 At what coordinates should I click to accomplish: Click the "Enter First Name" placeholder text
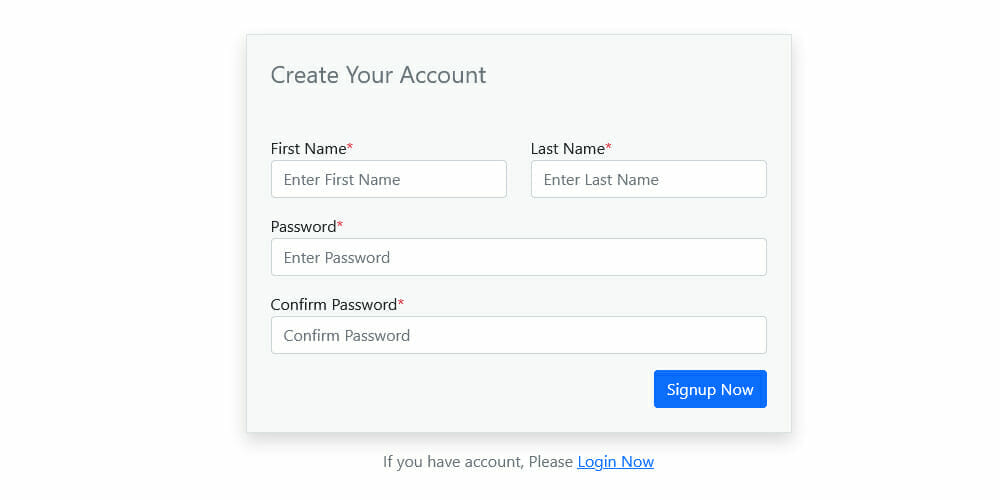click(x=342, y=180)
